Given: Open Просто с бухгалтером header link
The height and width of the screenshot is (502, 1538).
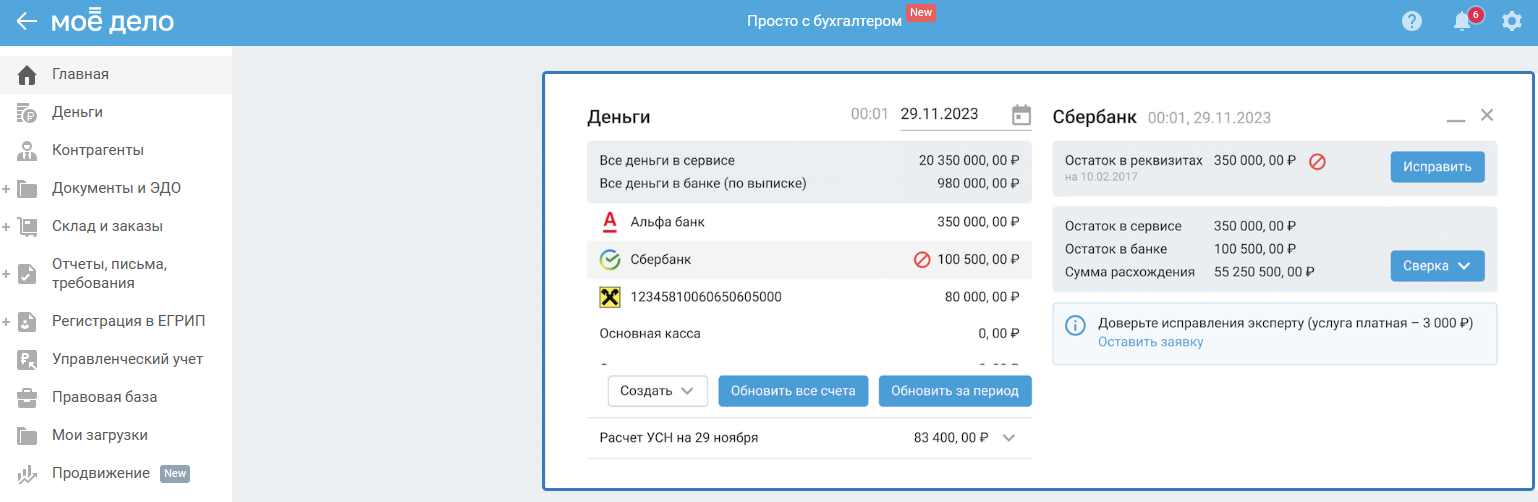Looking at the screenshot, I should [x=825, y=21].
